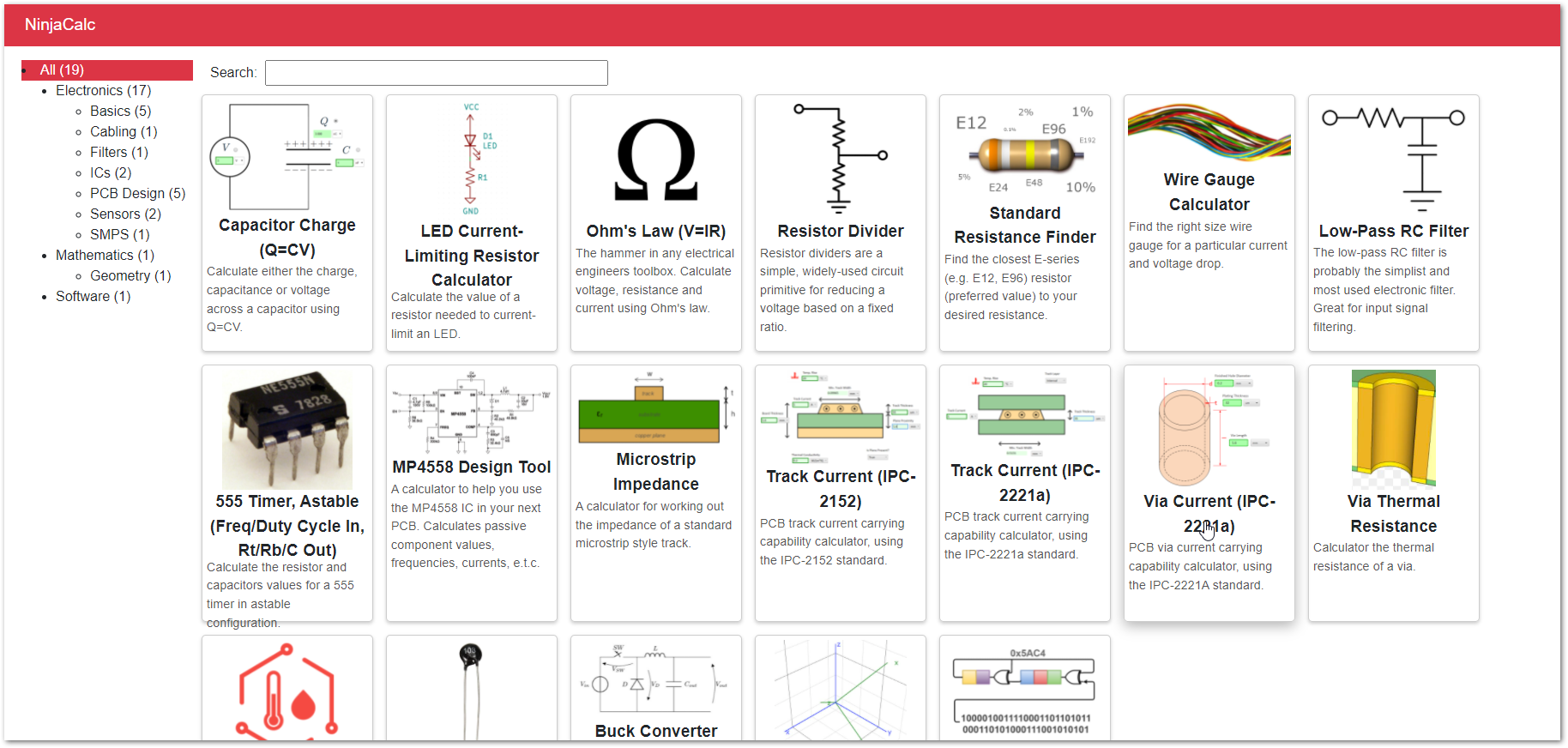Click the Search input field

(436, 73)
